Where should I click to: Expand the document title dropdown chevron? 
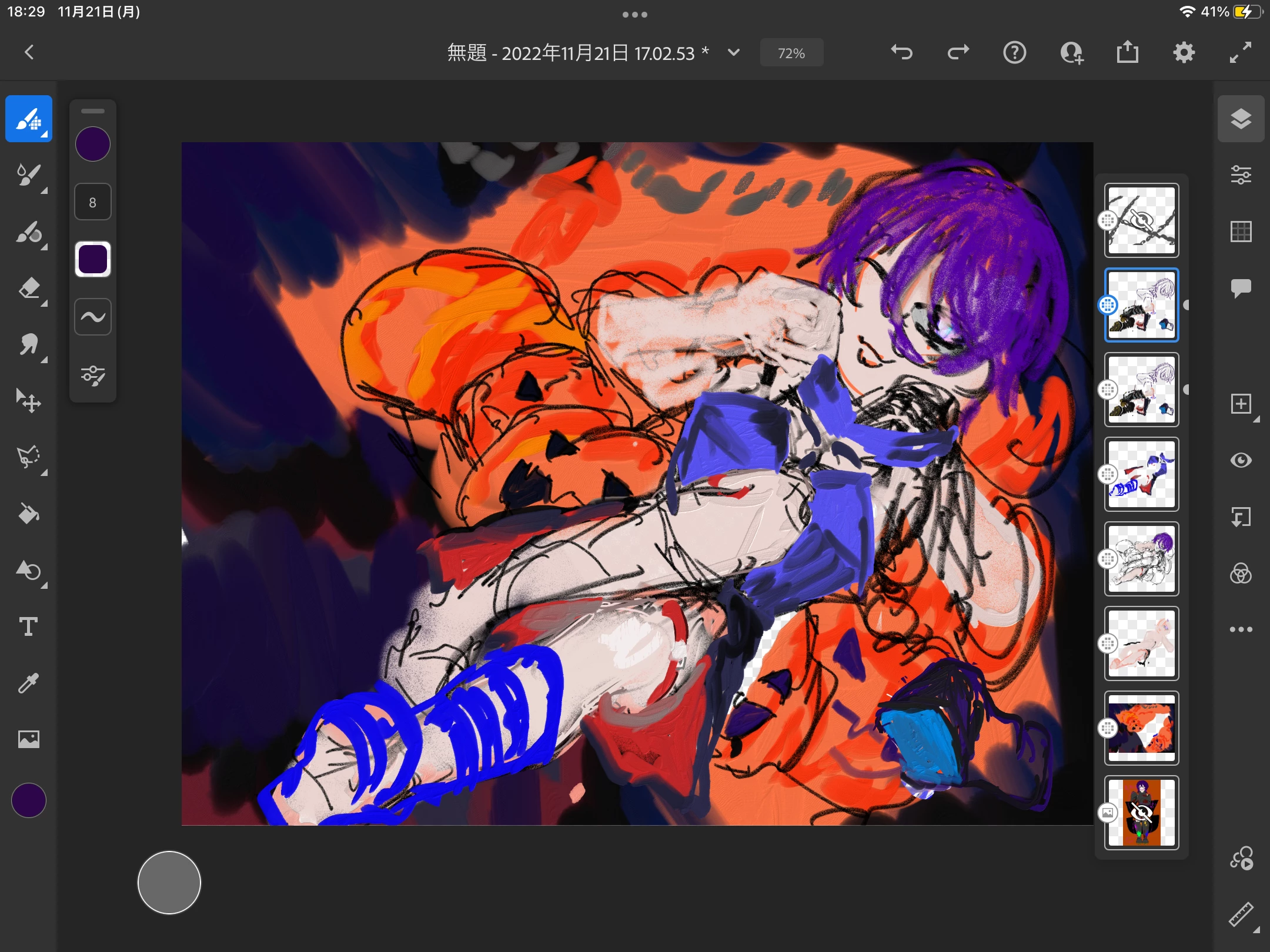(734, 53)
